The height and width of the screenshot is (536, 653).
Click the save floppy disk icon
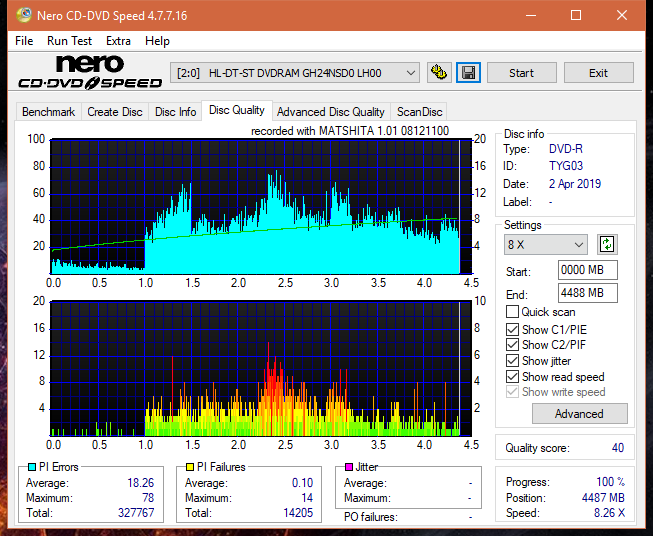point(468,73)
